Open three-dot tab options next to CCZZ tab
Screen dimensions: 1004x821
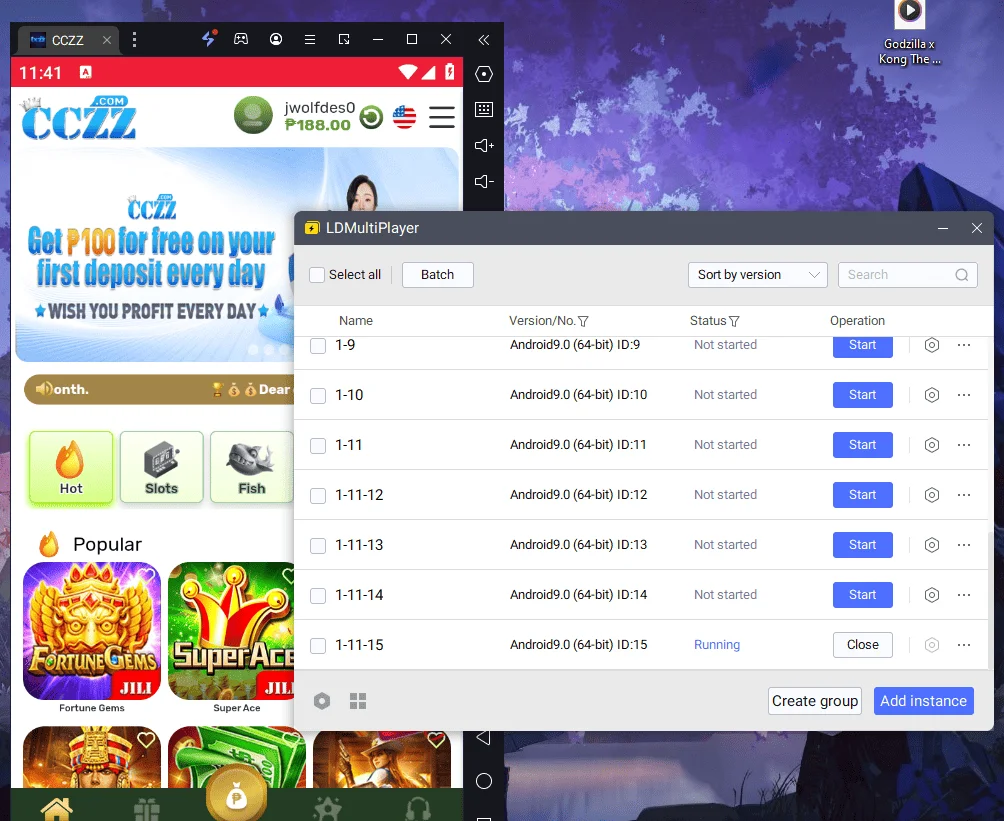click(x=134, y=40)
